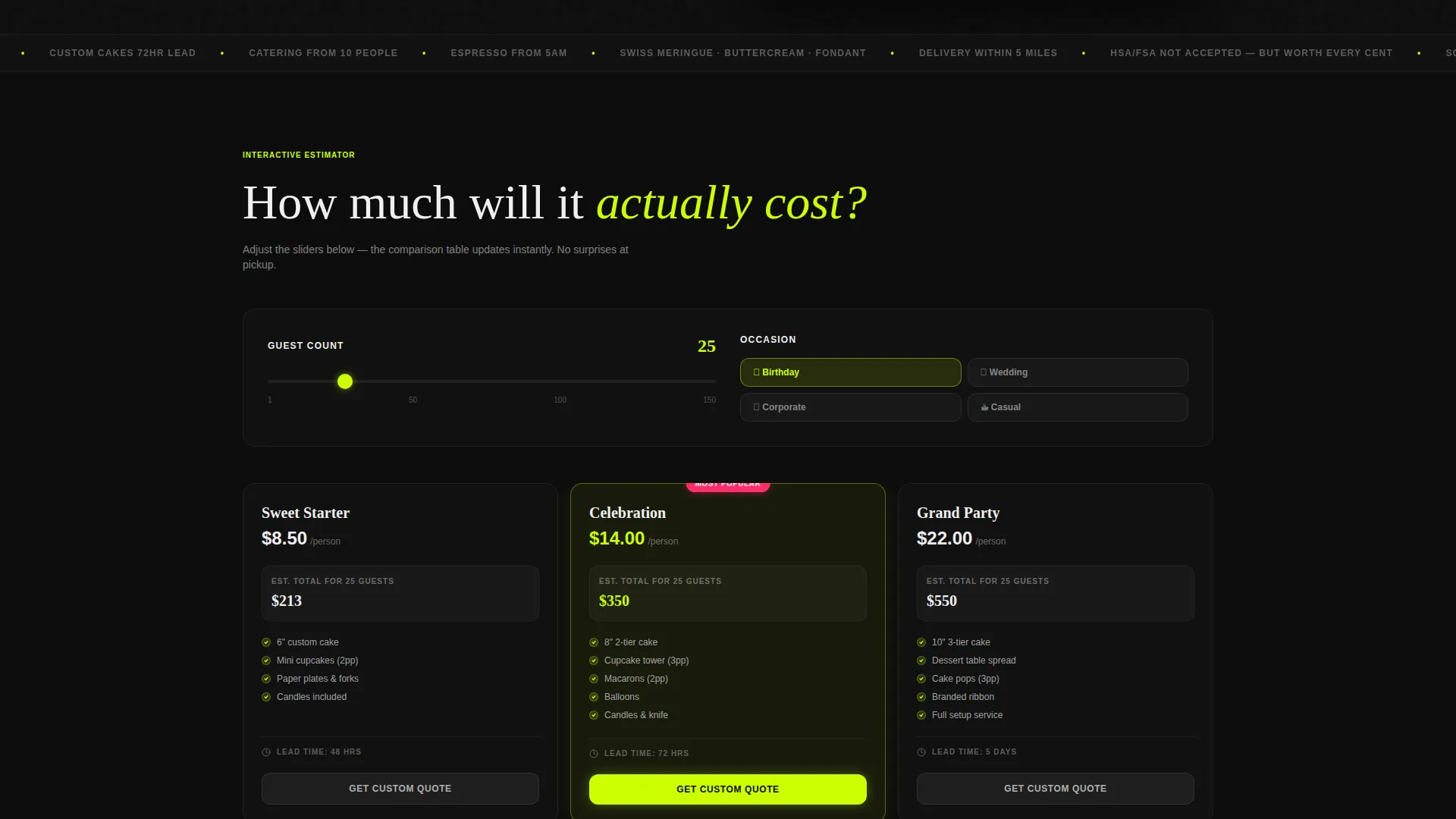Click the checkmark icon beside Branded ribbon
The image size is (1456, 819).
pyautogui.click(x=921, y=697)
